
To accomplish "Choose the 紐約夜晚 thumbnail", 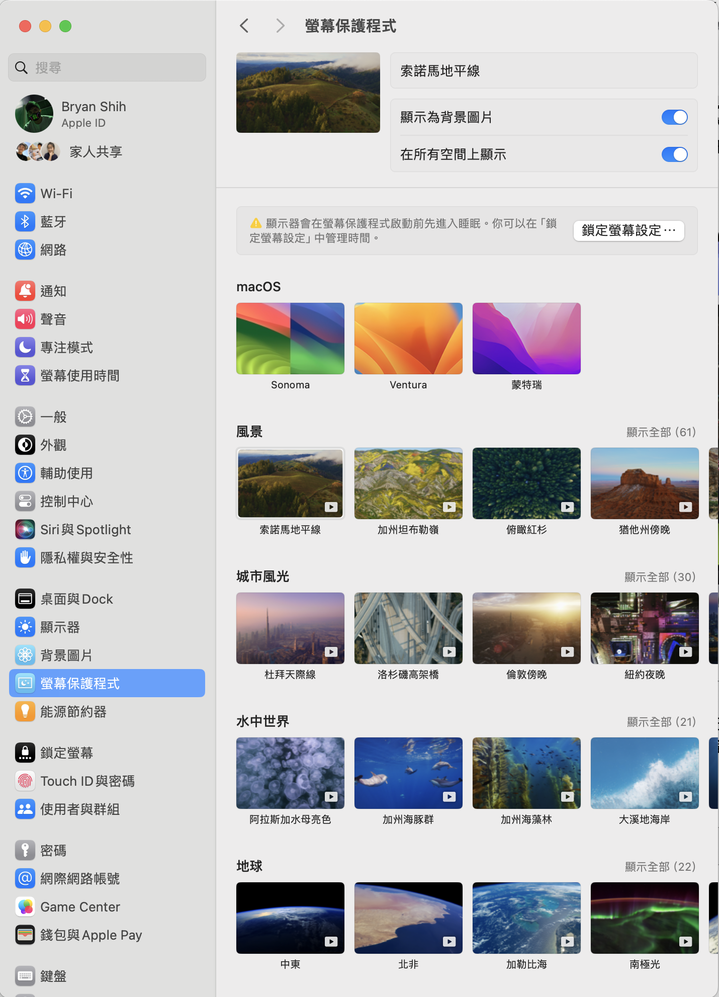I will click(645, 628).
